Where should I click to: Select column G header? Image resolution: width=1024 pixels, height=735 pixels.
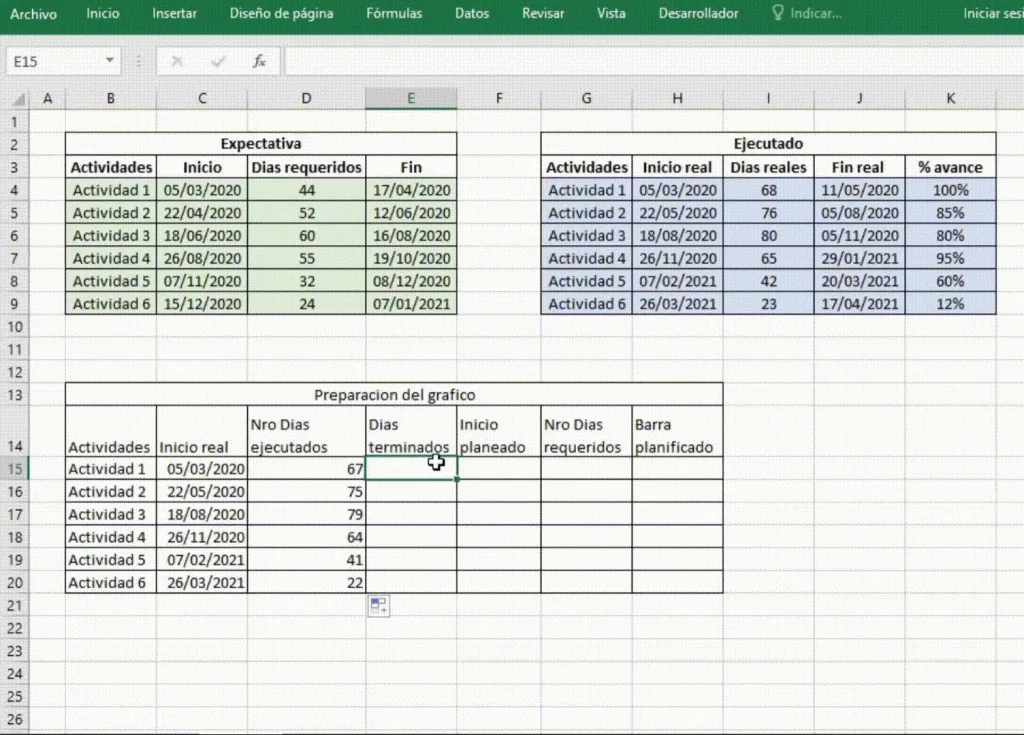coord(586,99)
